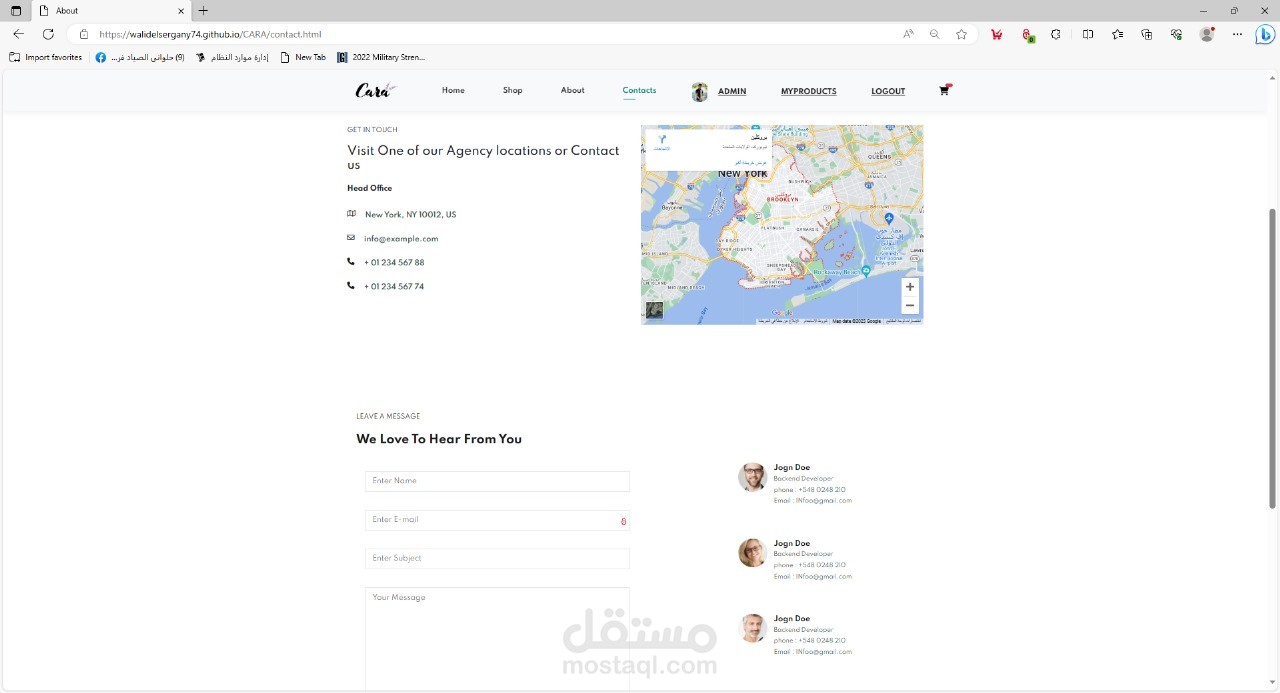Screen dimensions: 1280x693
Task: Open Collections icon
Action: (1147, 34)
